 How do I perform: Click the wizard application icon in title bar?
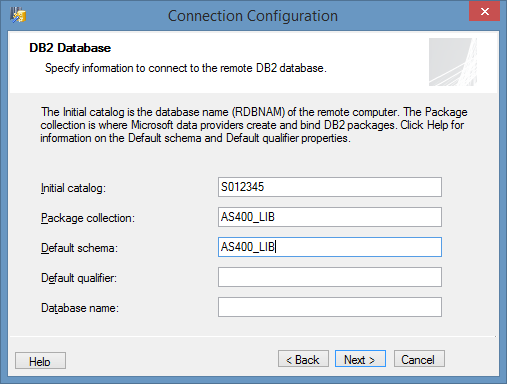pos(18,15)
